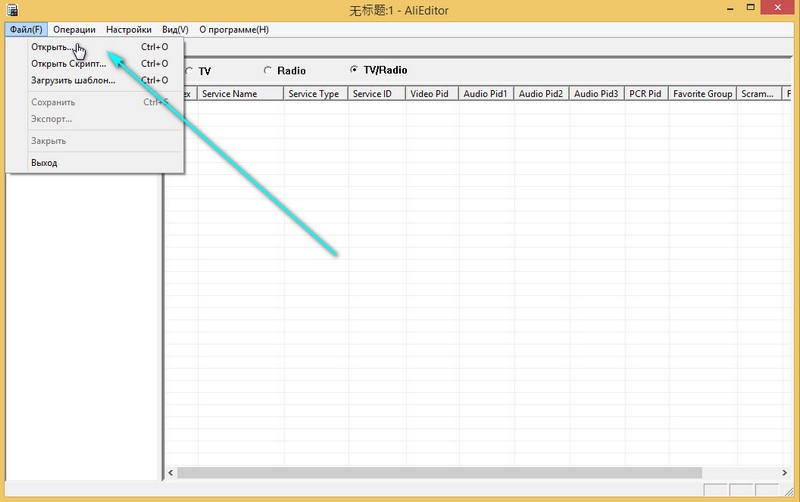Open the Вид(V) menu
The height and width of the screenshot is (502, 800).
click(x=175, y=30)
